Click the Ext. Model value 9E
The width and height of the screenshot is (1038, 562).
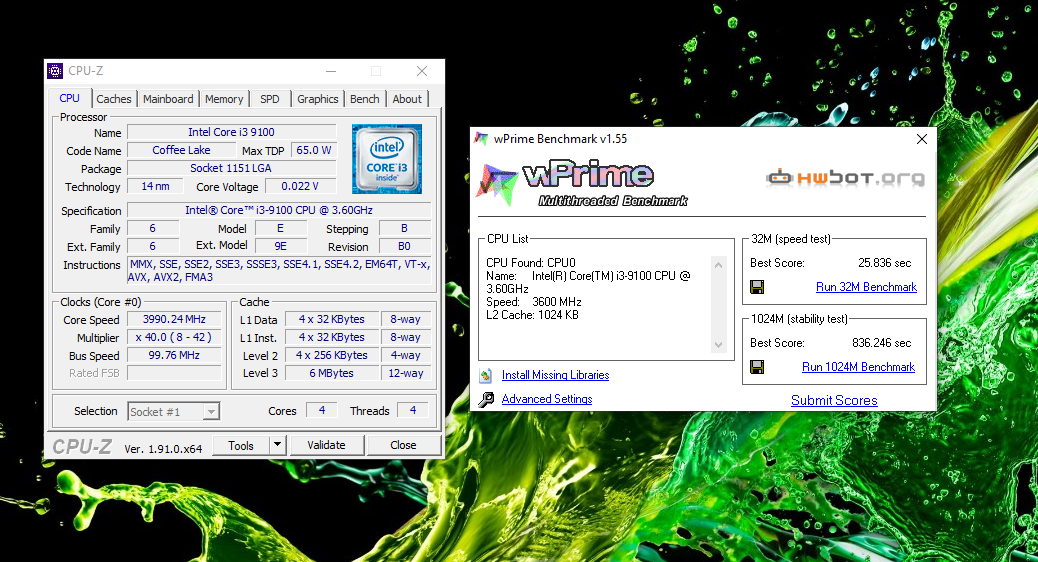point(281,246)
